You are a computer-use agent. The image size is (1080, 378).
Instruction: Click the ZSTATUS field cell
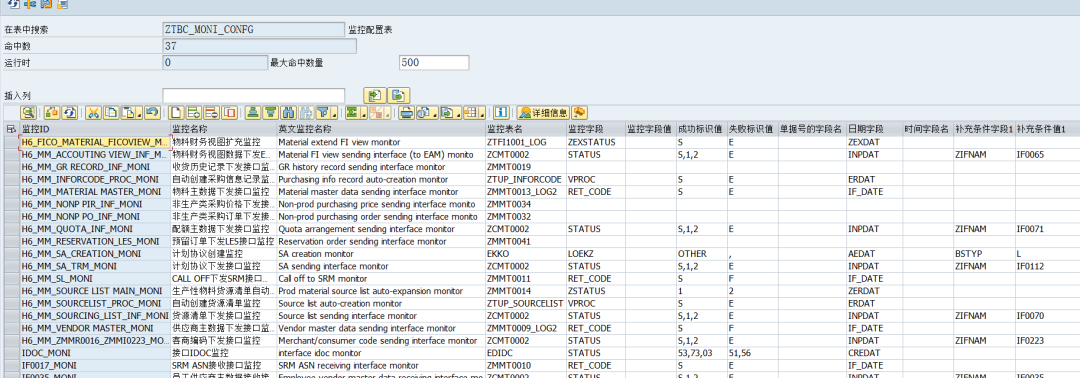(595, 291)
